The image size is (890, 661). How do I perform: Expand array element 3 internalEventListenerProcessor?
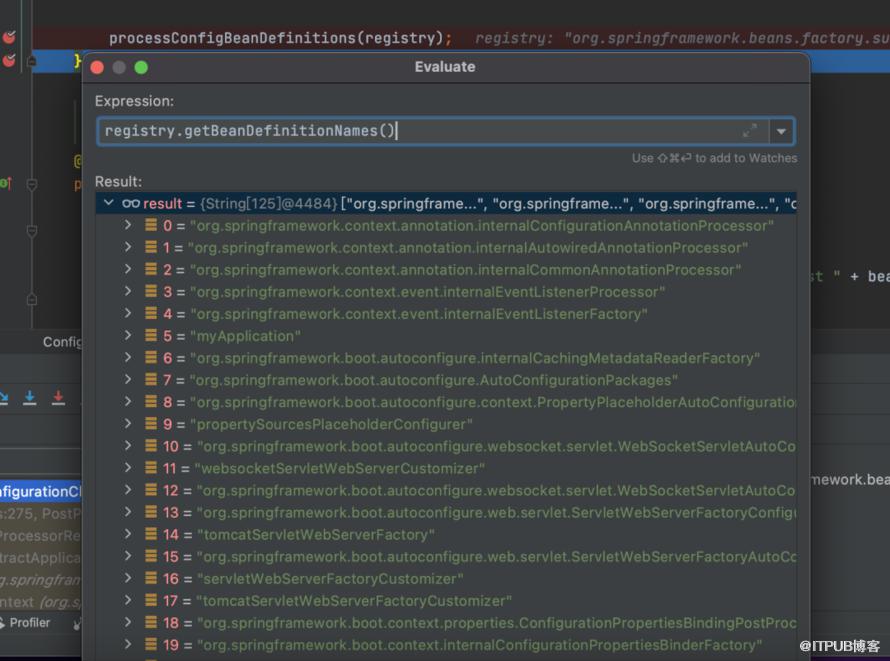coord(128,292)
